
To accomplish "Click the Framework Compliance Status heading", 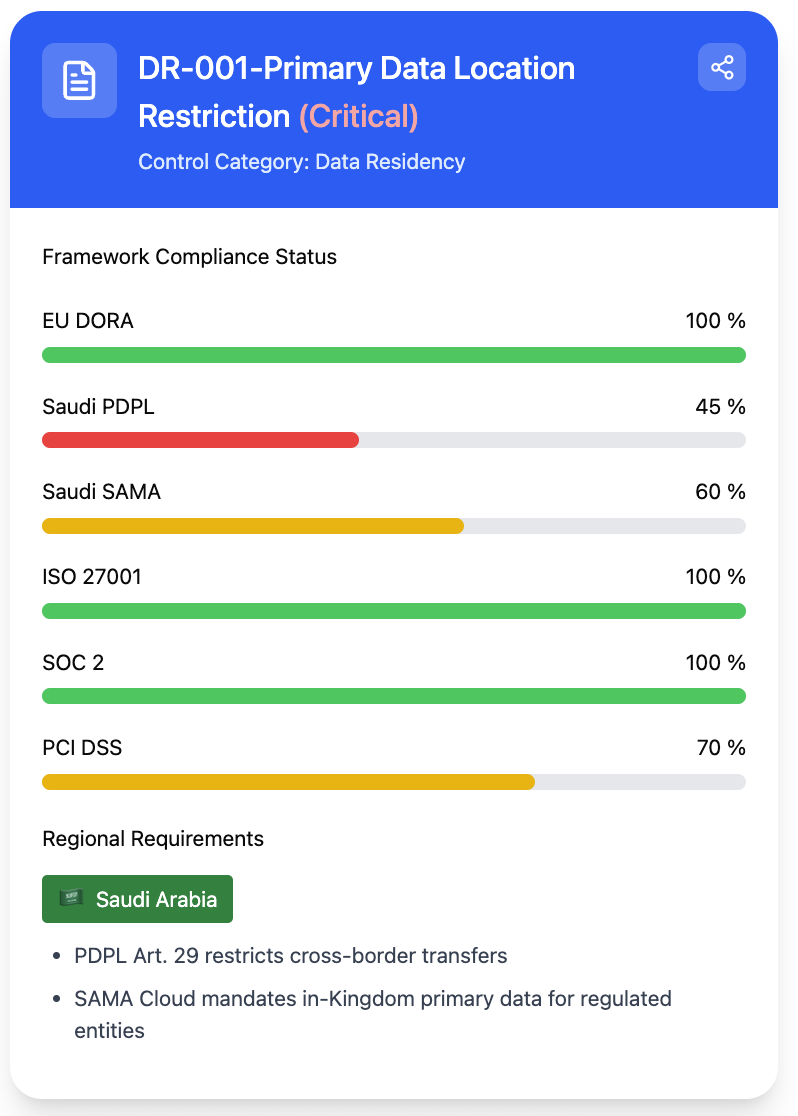I will click(189, 257).
